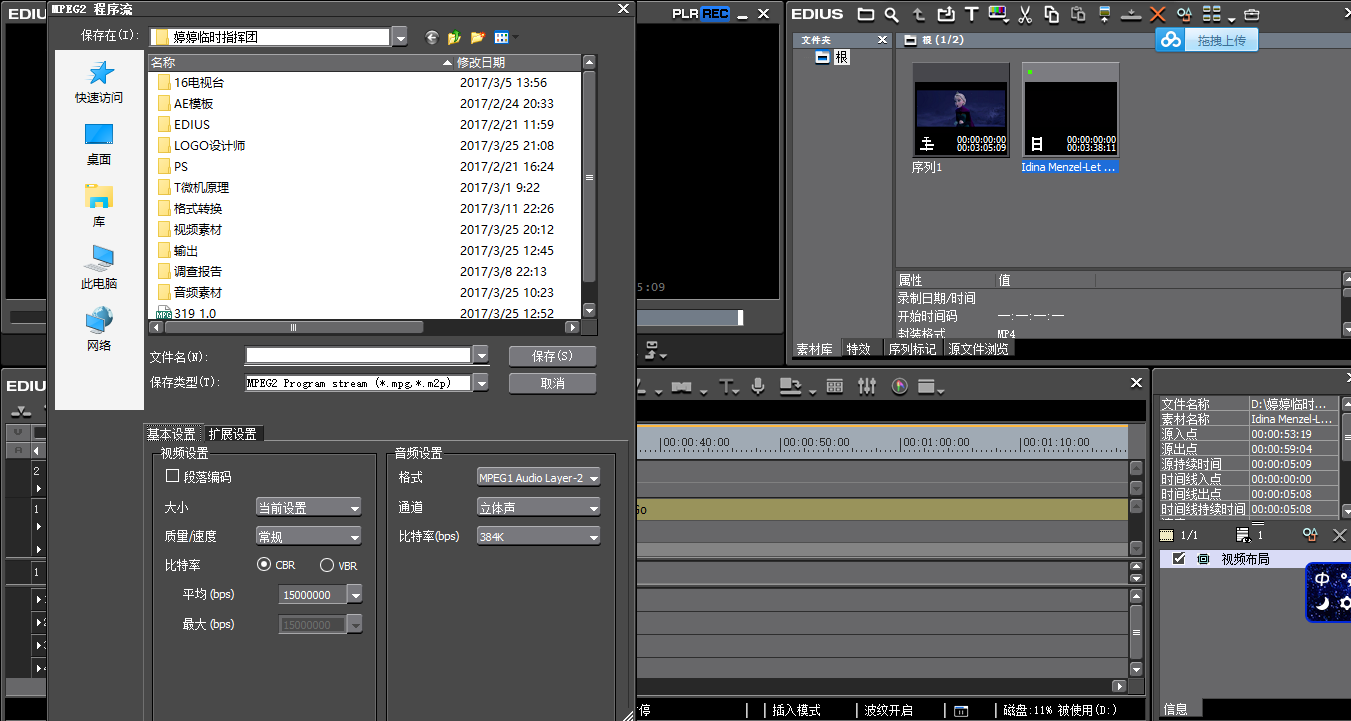Switch to the 素材库 tab
Image resolution: width=1351 pixels, height=721 pixels.
[815, 349]
